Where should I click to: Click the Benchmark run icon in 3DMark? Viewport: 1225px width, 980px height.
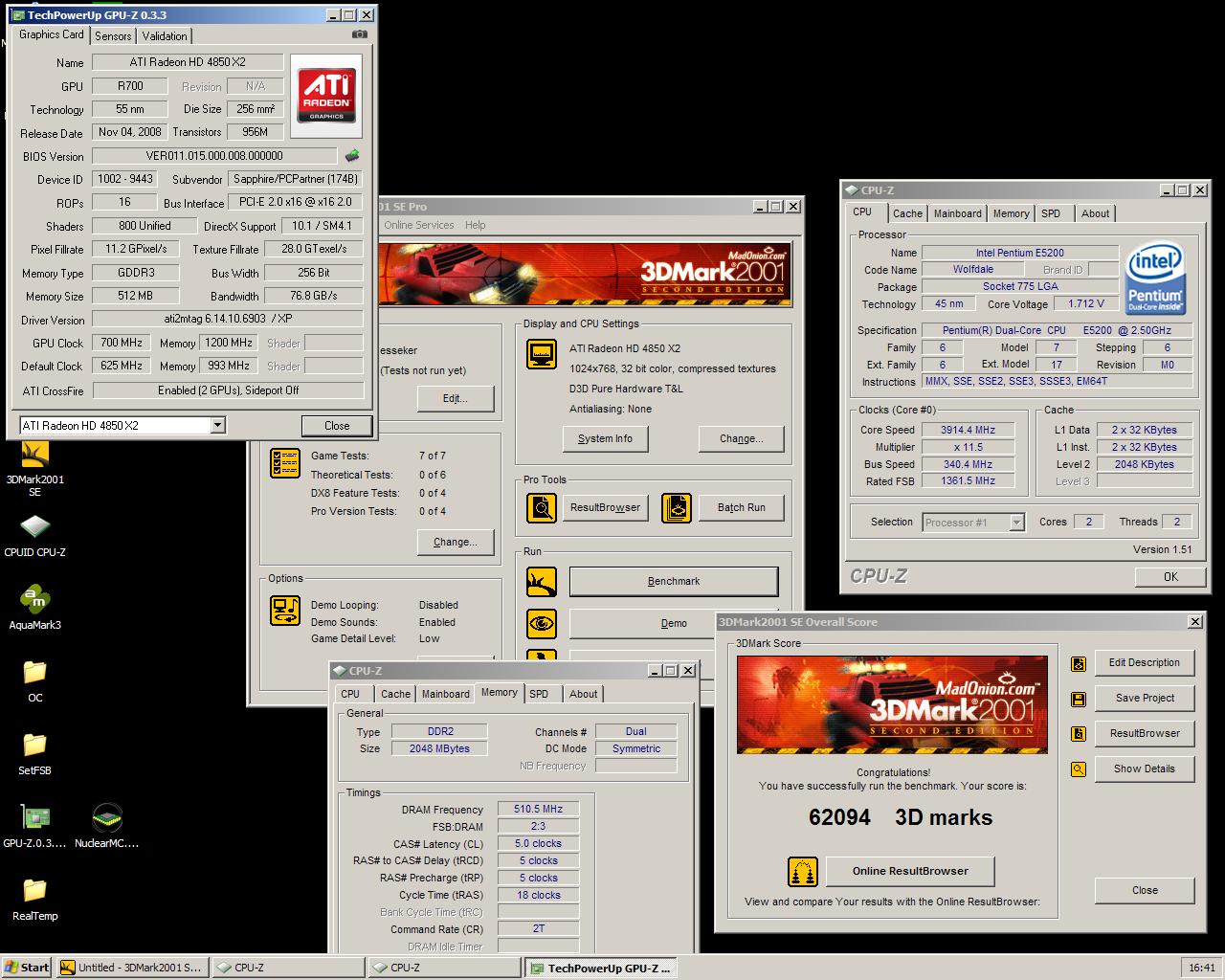542,581
